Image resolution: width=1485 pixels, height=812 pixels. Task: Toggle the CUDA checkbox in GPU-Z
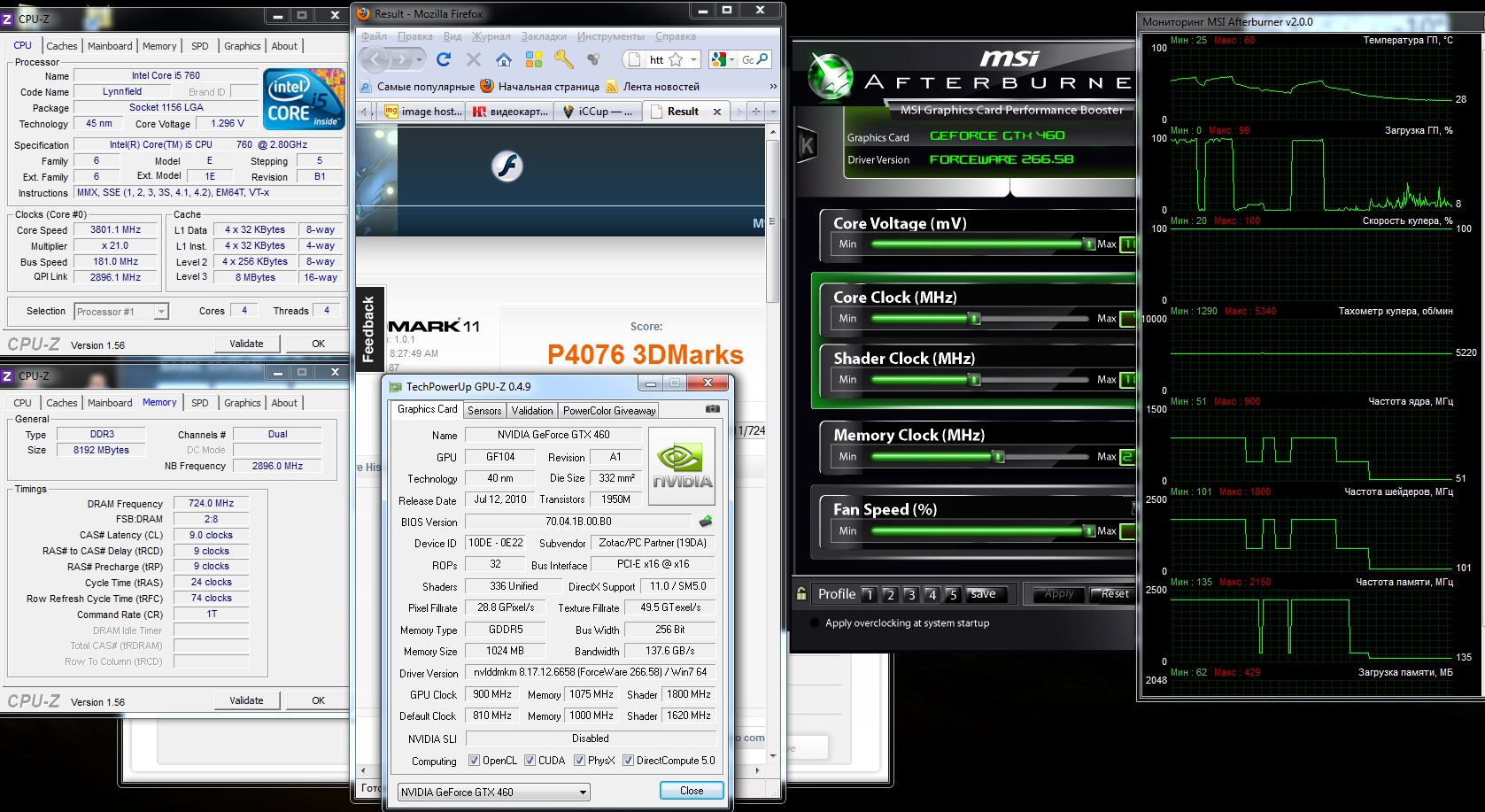click(x=530, y=760)
